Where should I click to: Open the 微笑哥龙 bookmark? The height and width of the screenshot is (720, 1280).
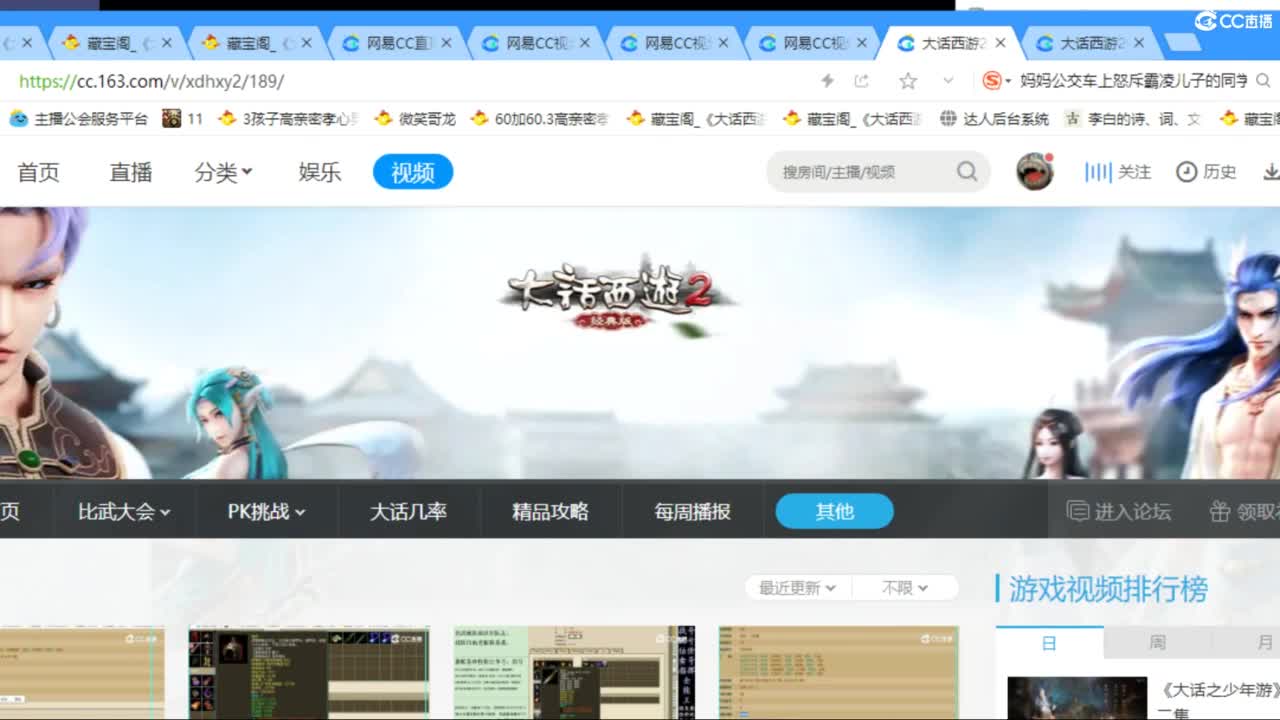[x=415, y=119]
